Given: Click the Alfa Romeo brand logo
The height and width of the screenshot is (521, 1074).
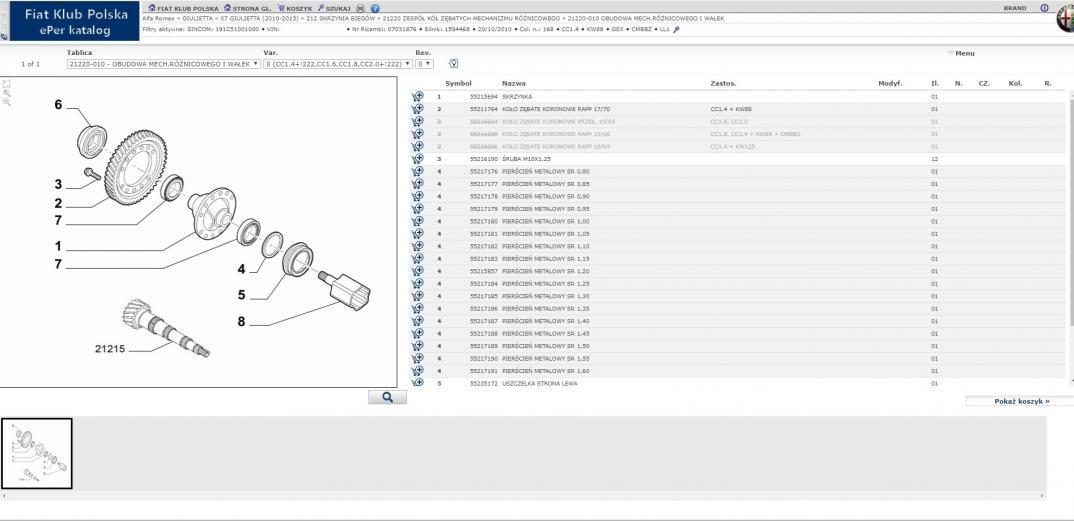Looking at the screenshot, I should (1066, 18).
